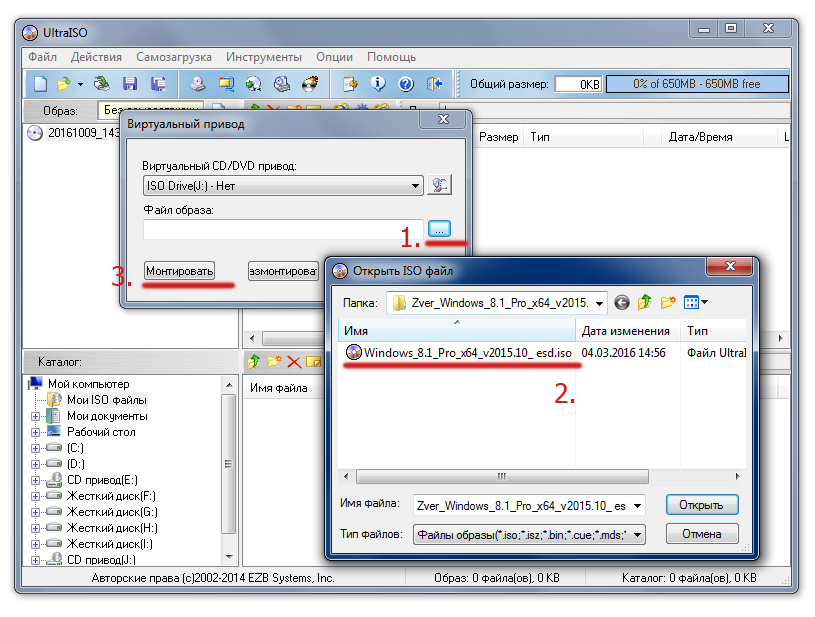Click the drive settings icon beside ISO Drive dropdown
Image resolution: width=815 pixels, height=617 pixels.
click(439, 185)
